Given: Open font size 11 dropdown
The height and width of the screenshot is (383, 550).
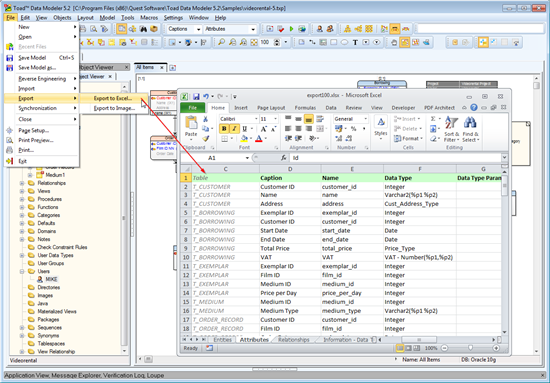Looking at the screenshot, I should 275,119.
